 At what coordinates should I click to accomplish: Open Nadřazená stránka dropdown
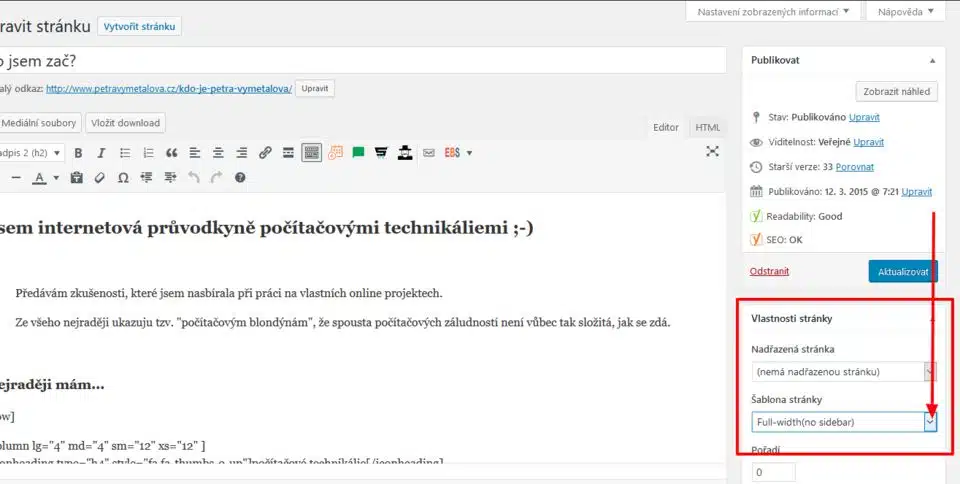click(x=844, y=371)
